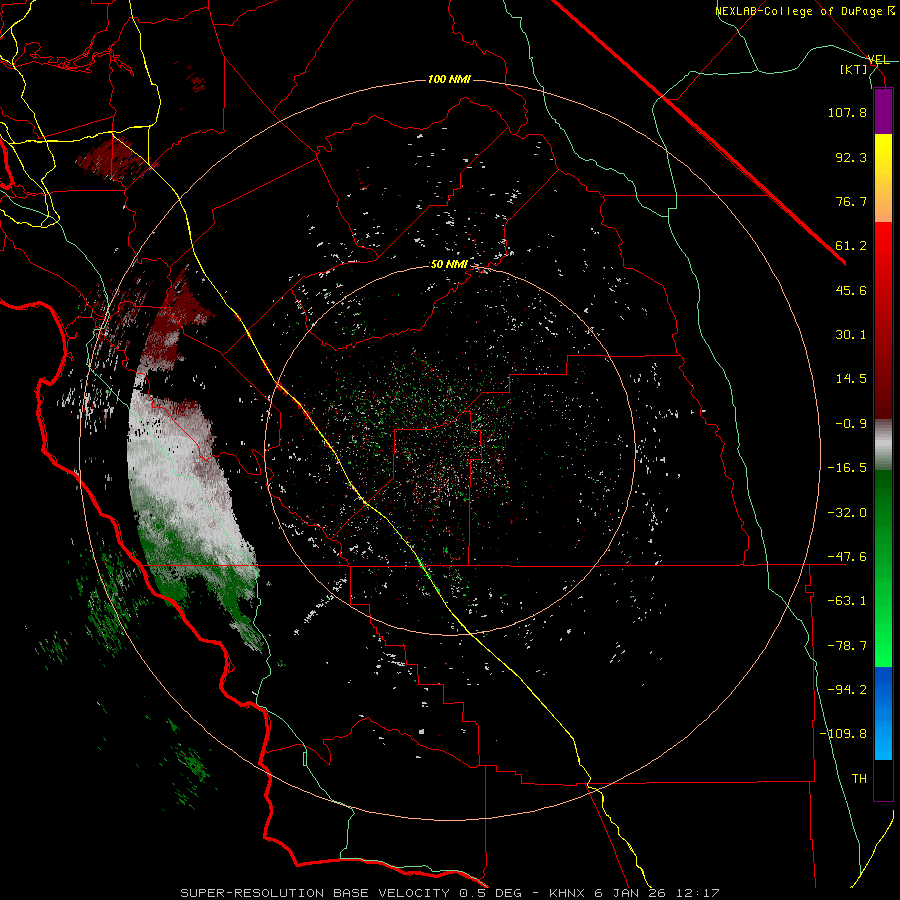Image resolution: width=900 pixels, height=900 pixels.
Task: Click the 100 NMI range ring label
Action: (449, 79)
